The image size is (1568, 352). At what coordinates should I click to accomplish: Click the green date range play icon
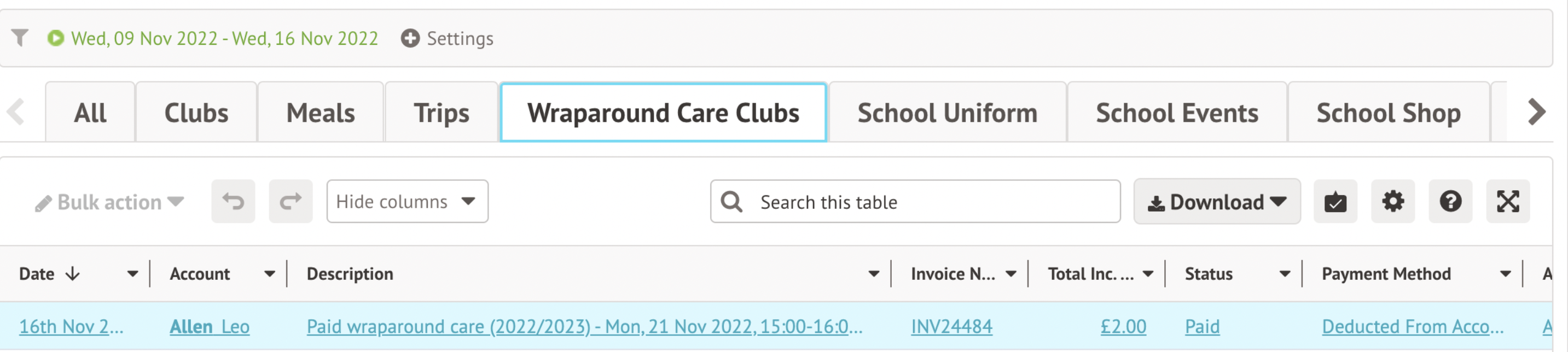pyautogui.click(x=55, y=38)
